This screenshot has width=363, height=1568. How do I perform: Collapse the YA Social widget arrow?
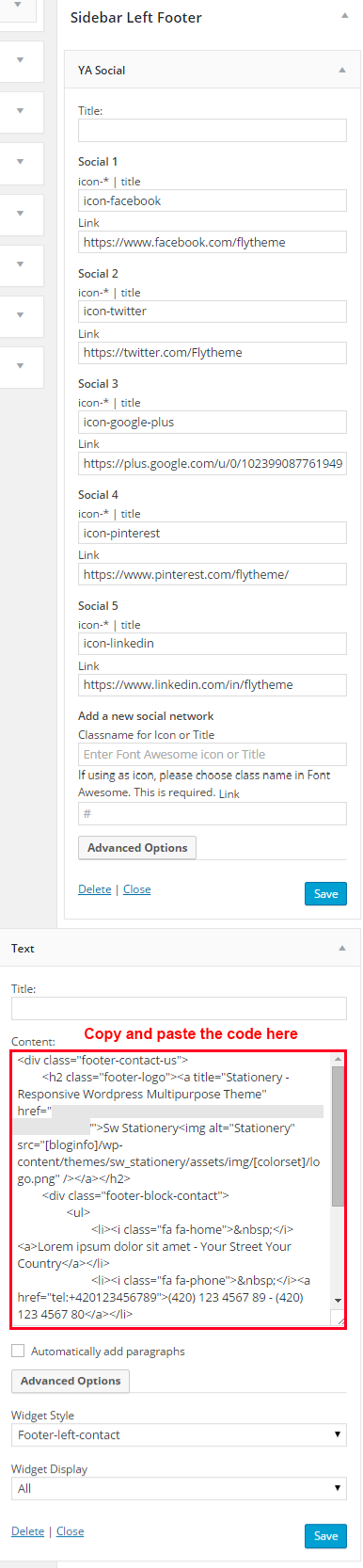point(342,71)
